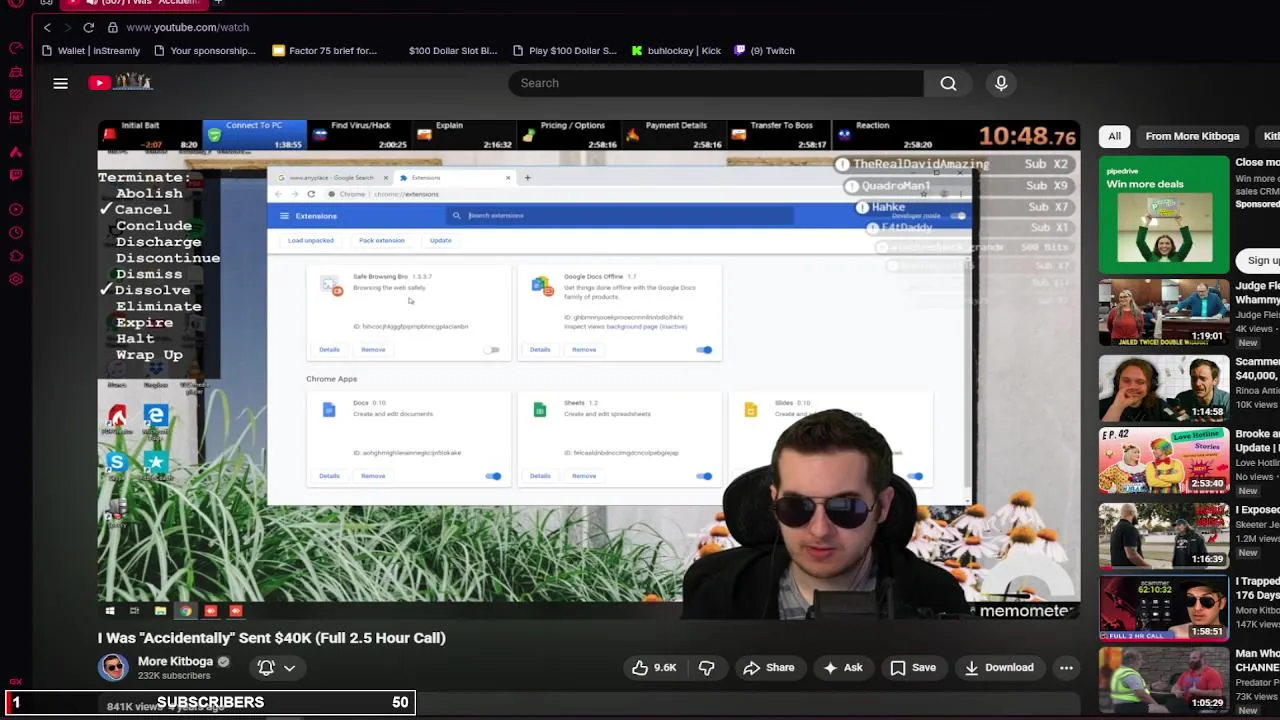Open More Kitboga channel avatar
Viewport: 1280px width, 720px height.
[x=113, y=667]
